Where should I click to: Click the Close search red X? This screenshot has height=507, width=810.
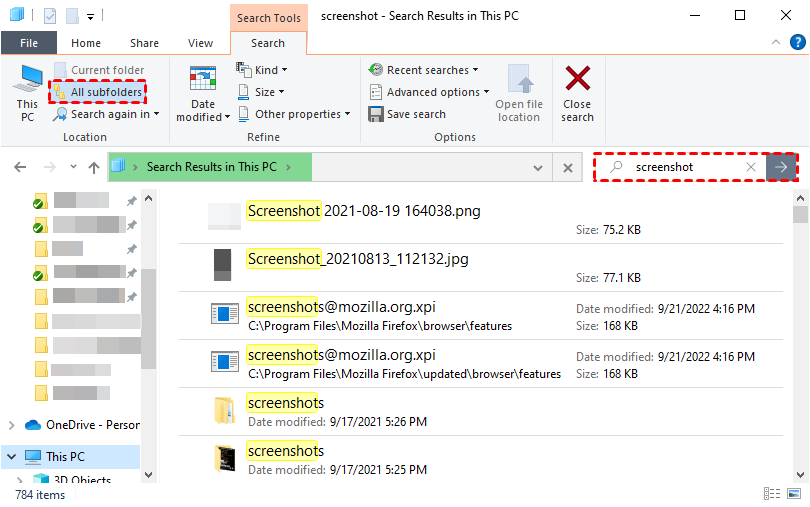click(577, 92)
